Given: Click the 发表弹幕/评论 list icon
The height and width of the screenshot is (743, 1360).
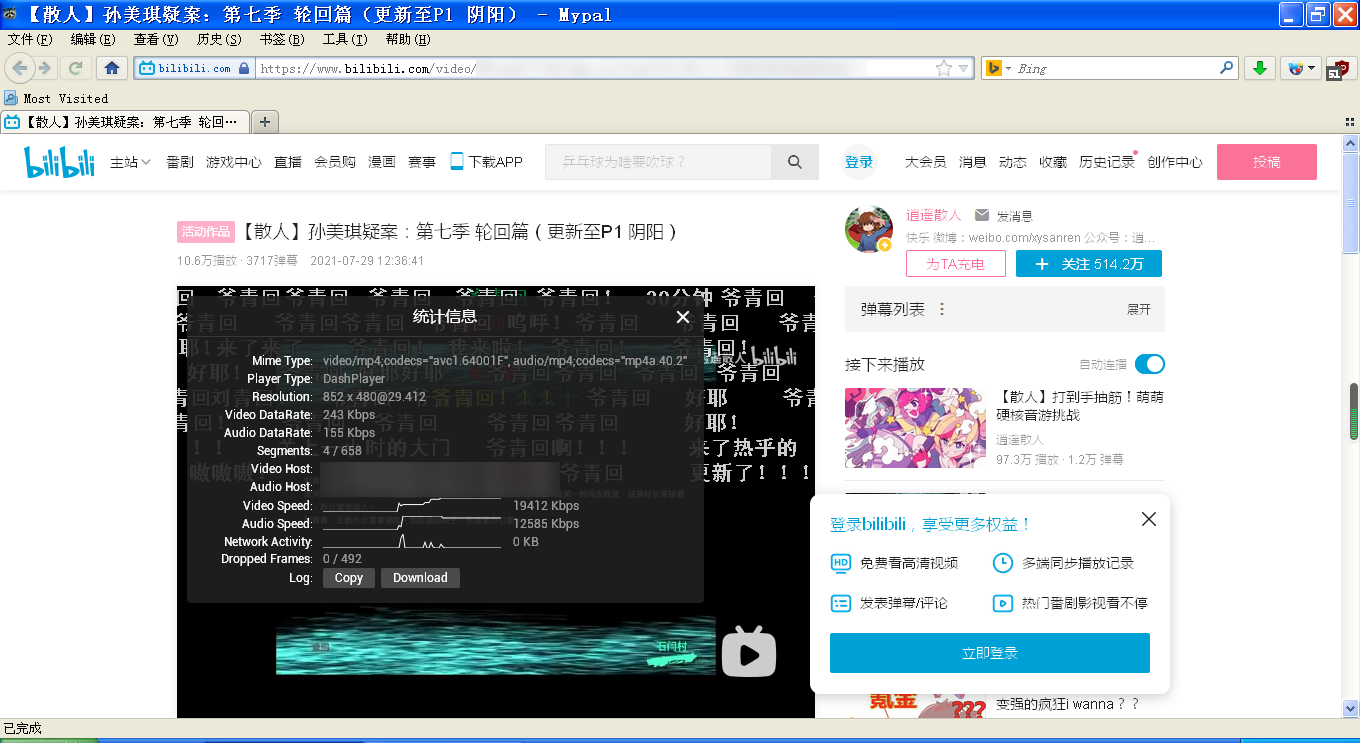Looking at the screenshot, I should pos(841,603).
